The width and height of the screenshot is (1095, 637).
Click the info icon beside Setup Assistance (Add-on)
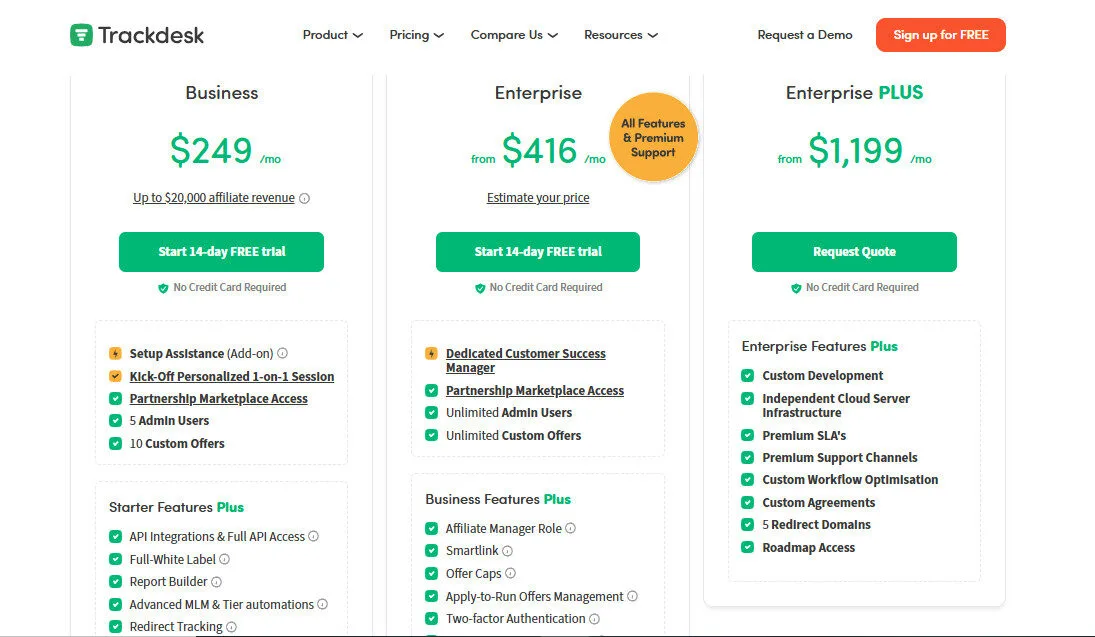[x=281, y=353]
